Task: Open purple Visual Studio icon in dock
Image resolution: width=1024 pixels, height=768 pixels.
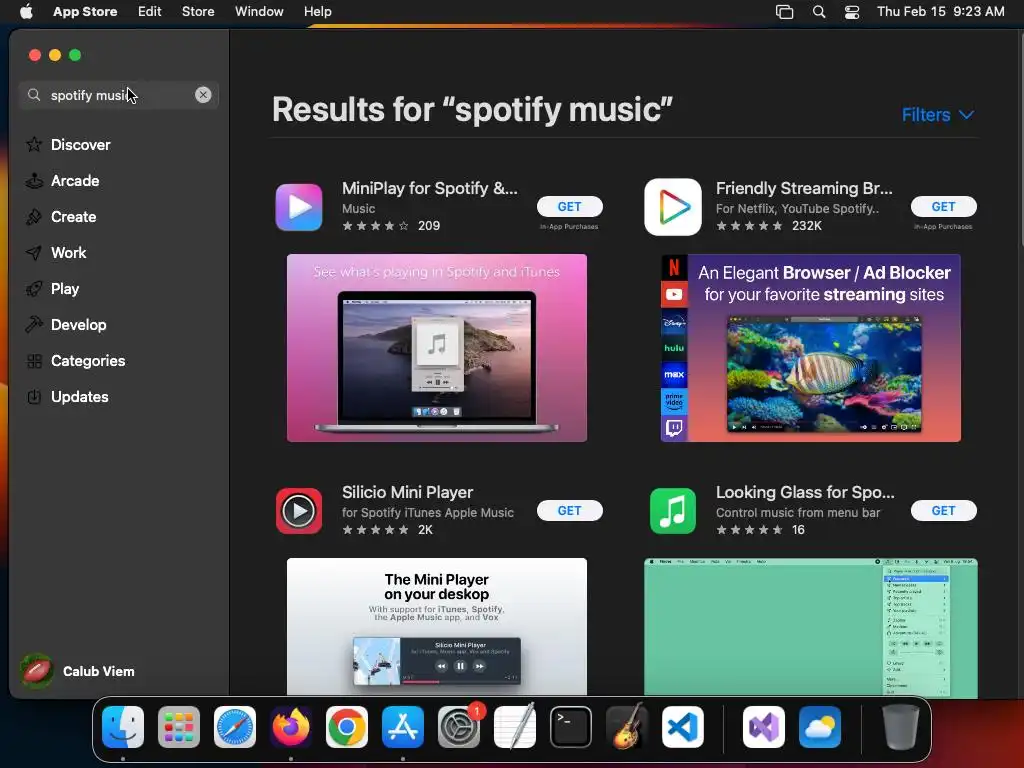Action: 763,727
